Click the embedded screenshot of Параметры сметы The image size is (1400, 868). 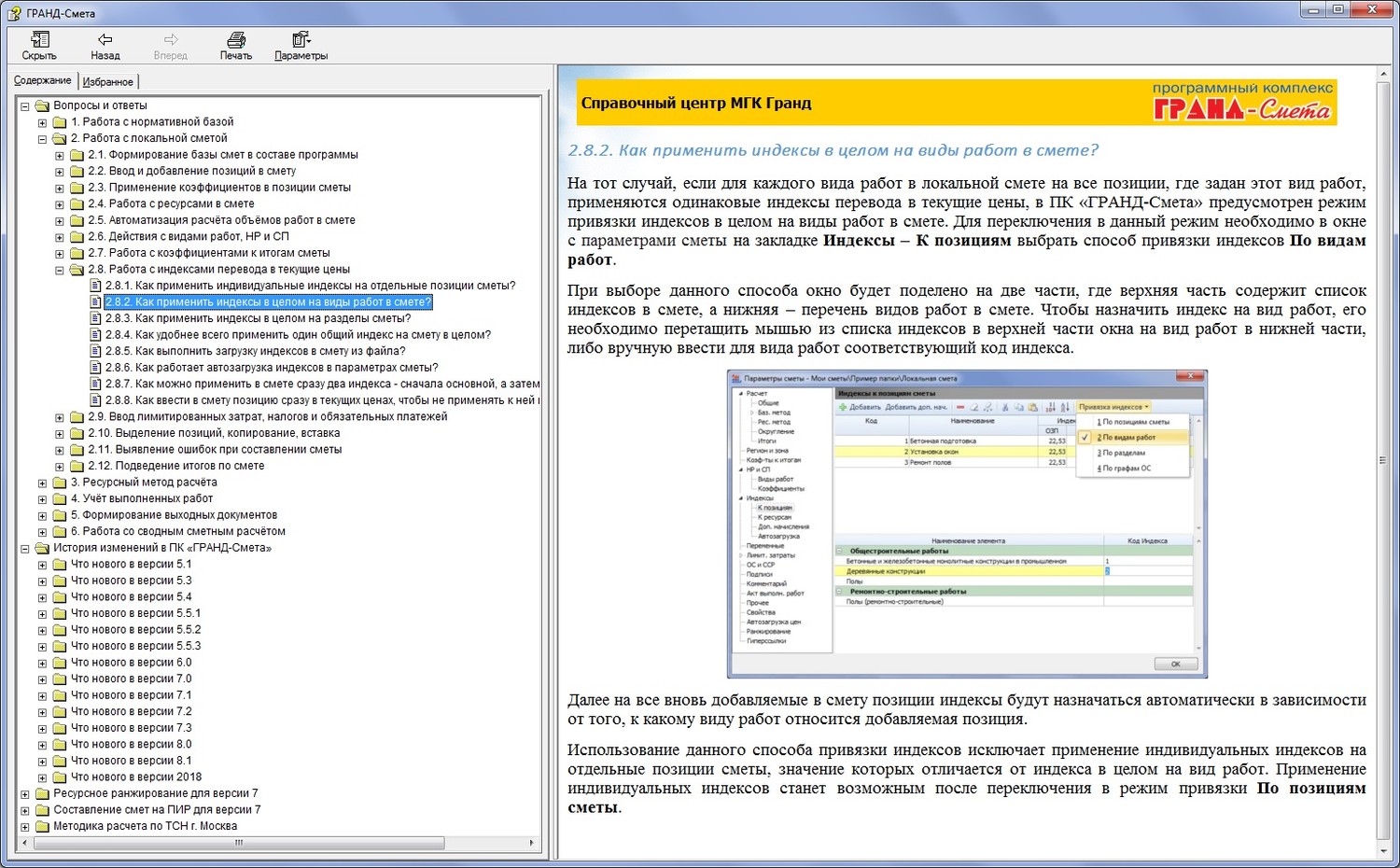966,524
